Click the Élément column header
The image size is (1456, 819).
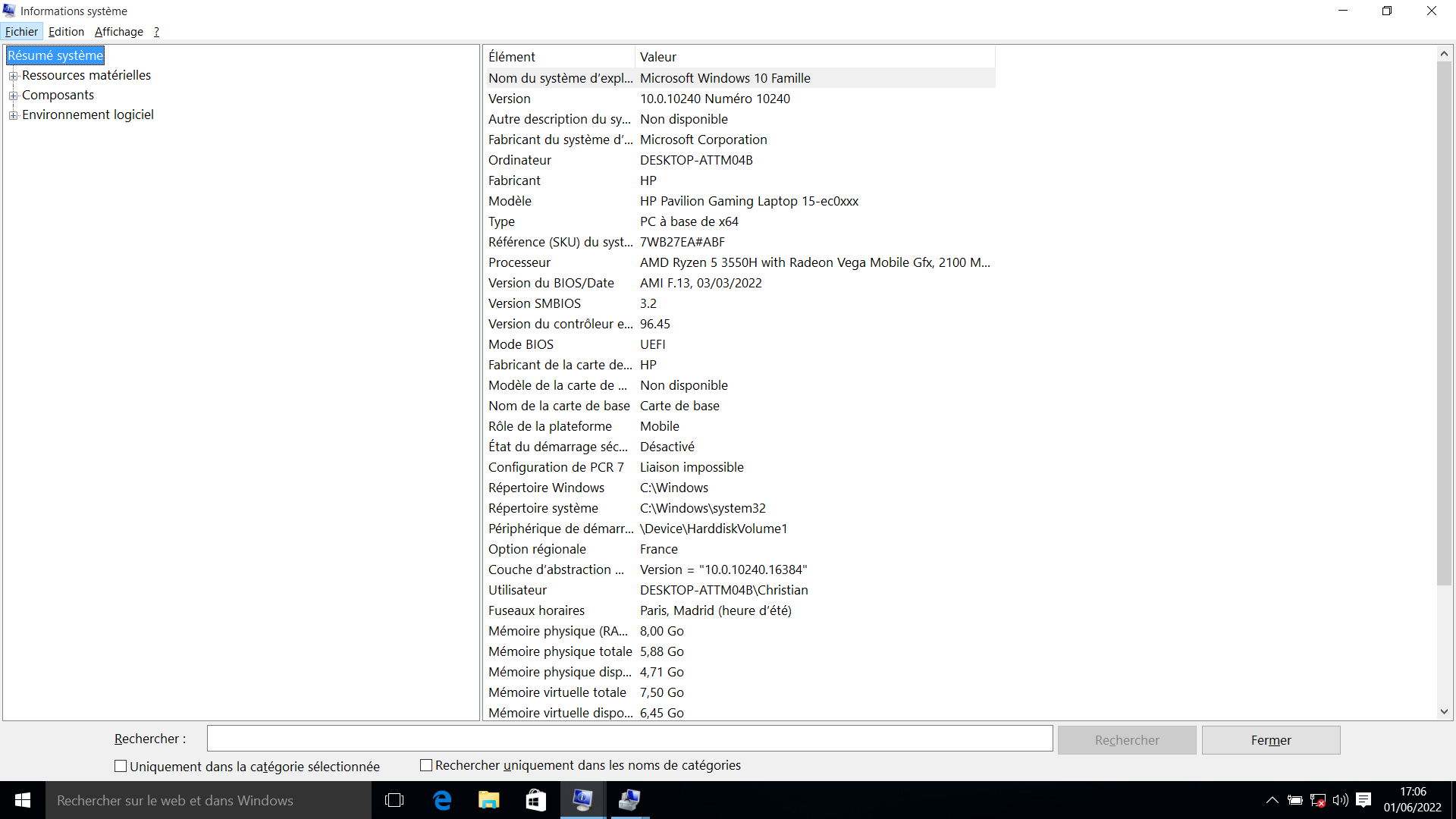tap(560, 57)
